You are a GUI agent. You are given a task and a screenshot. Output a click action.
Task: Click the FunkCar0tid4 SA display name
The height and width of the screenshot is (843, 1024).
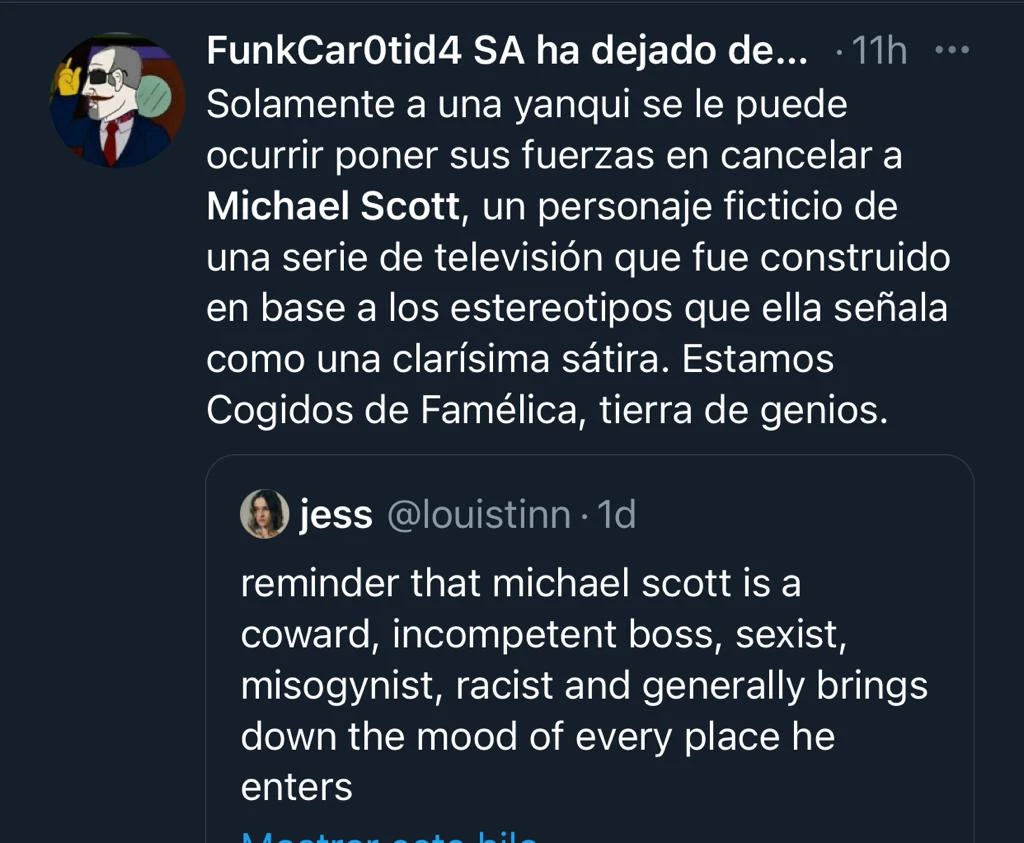[507, 51]
